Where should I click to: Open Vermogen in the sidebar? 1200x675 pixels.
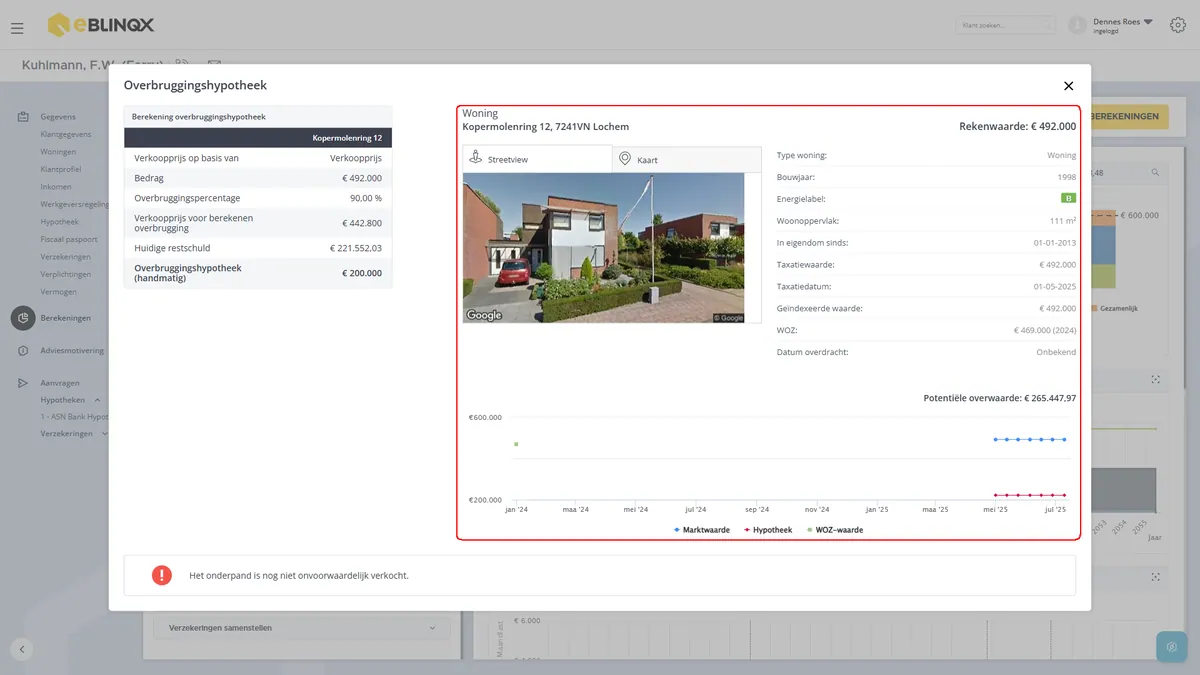[x=58, y=292]
